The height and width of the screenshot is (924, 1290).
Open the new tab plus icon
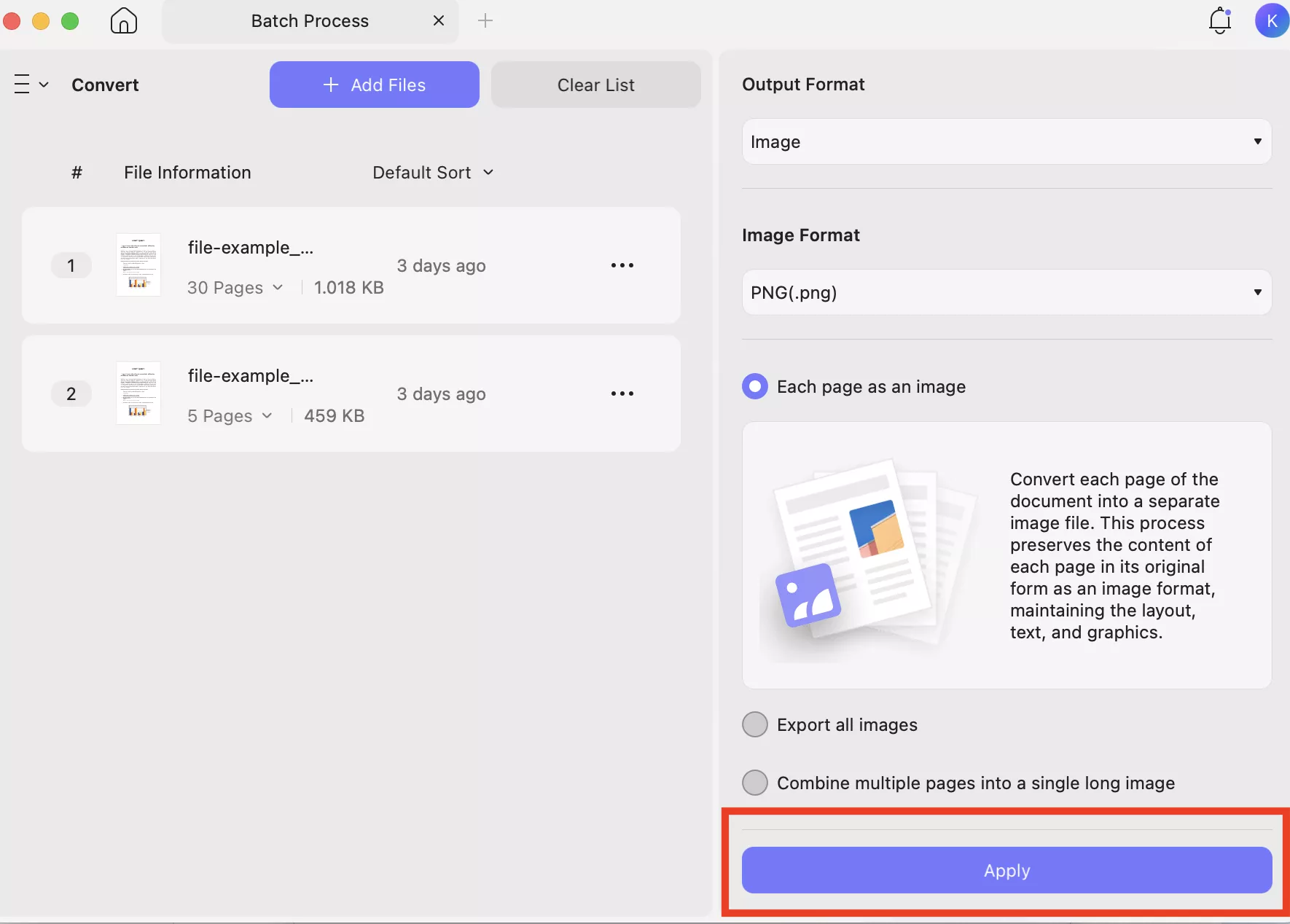pos(485,21)
